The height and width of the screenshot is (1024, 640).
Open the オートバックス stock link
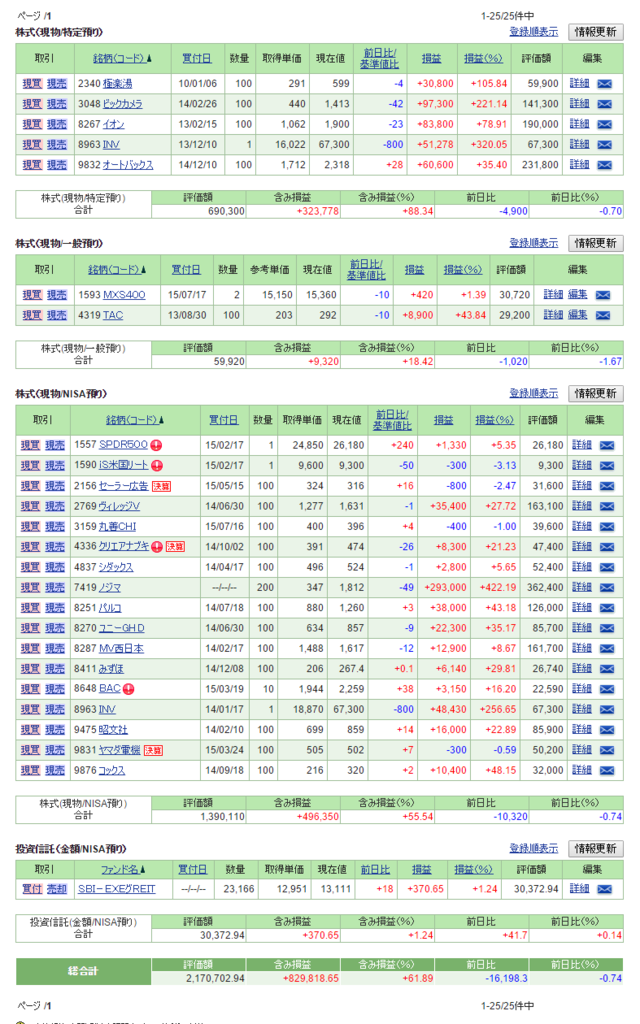128,165
